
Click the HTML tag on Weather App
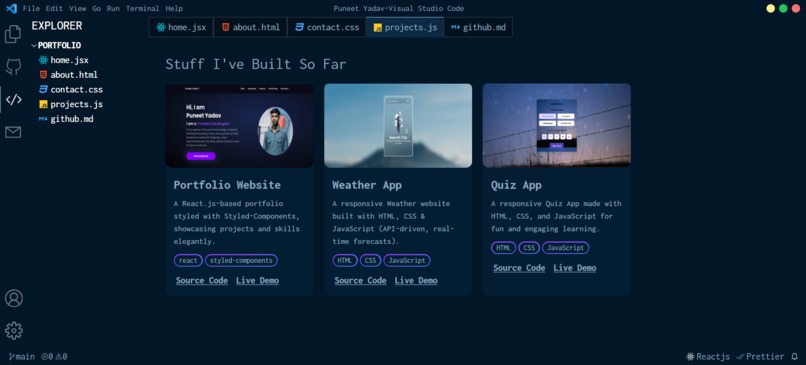click(x=345, y=261)
